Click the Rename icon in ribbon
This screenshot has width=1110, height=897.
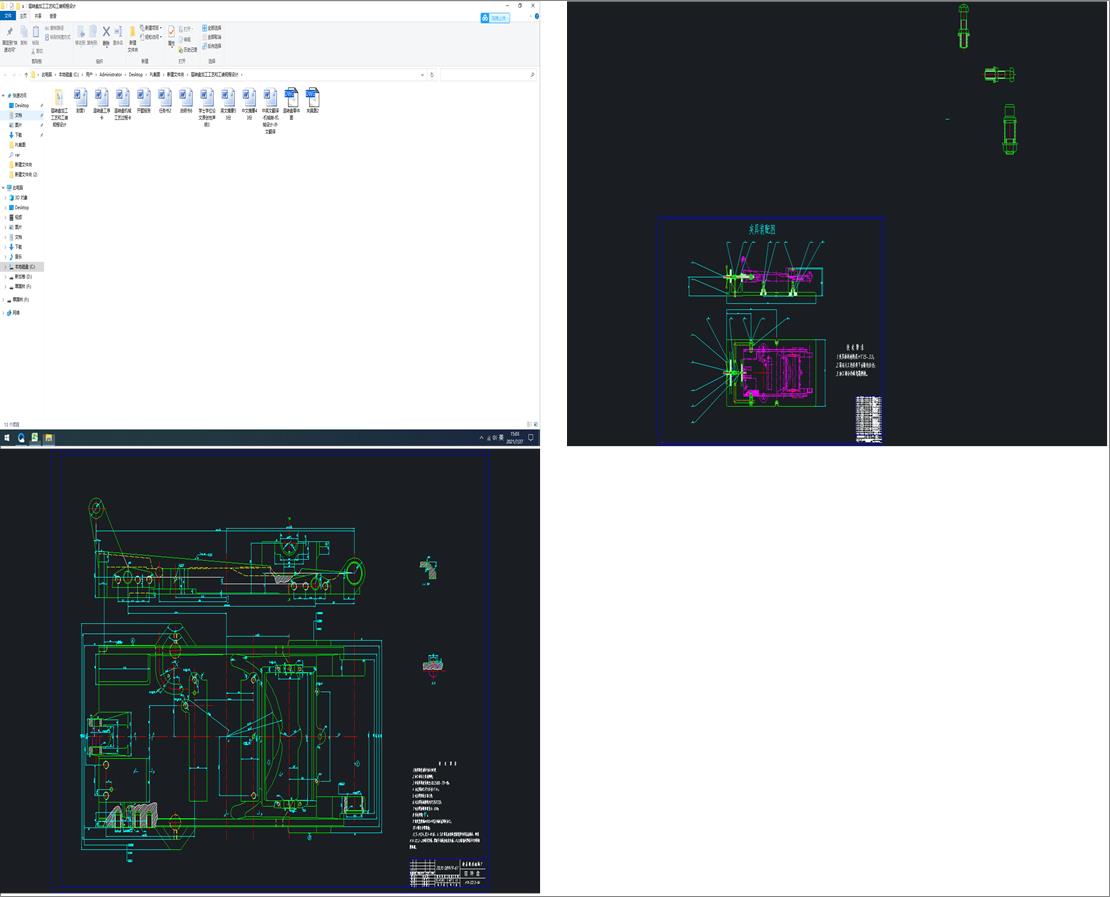(118, 32)
